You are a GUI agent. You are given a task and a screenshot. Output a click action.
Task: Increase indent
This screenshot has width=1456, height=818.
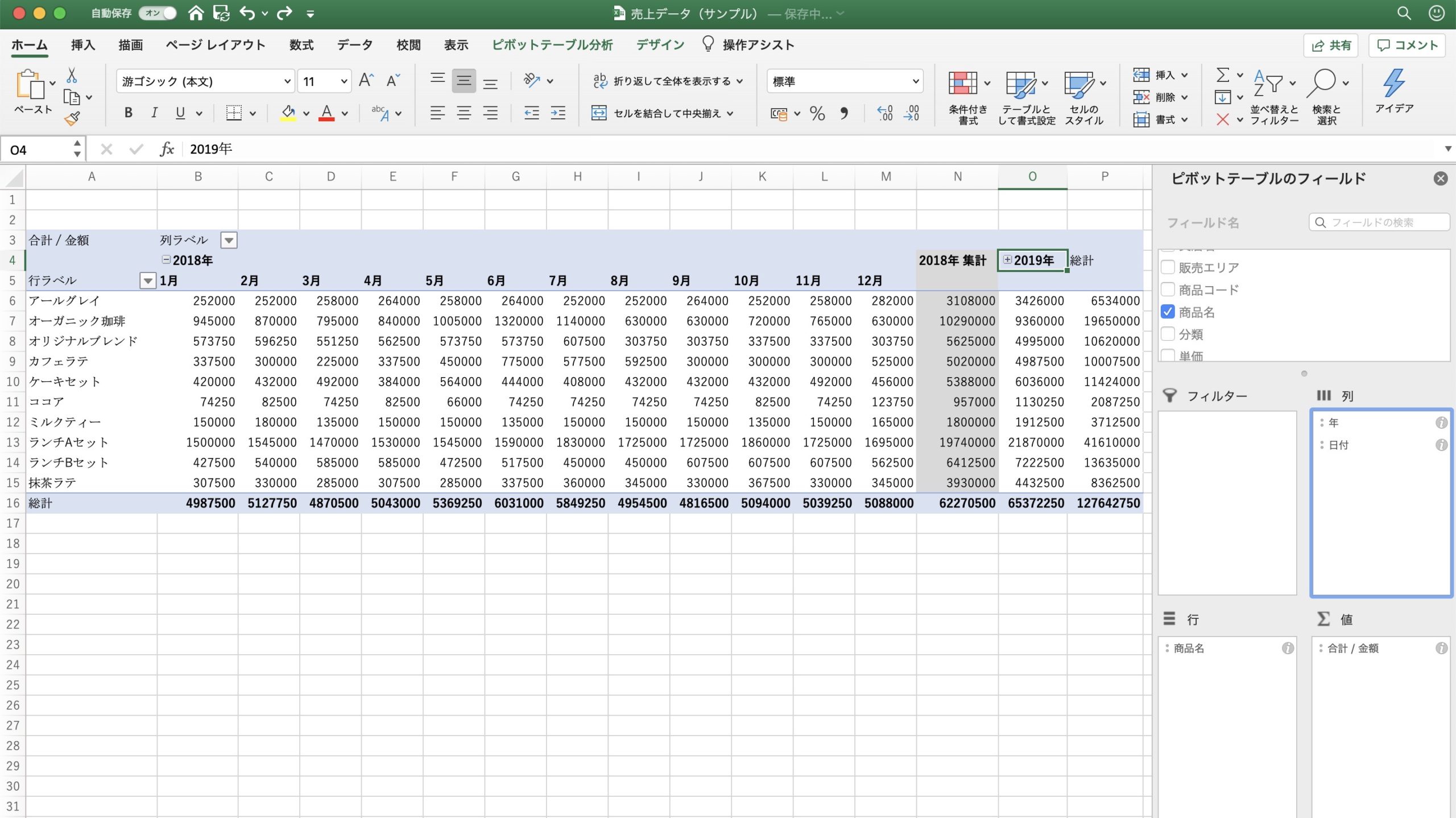(x=558, y=113)
